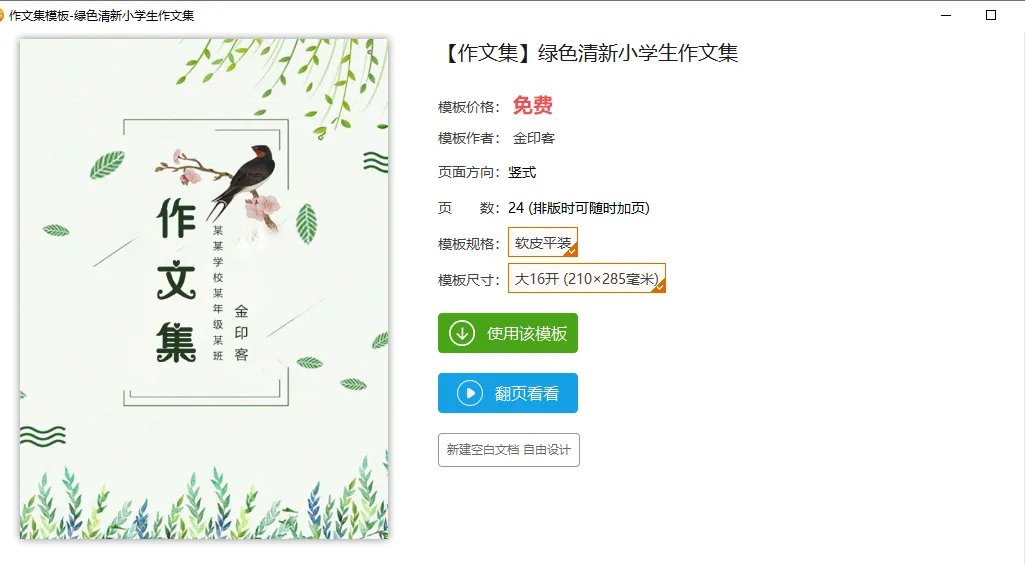Click the 作文集 vertical title on cover
Viewport: 1025px width, 565px height.
(x=176, y=280)
